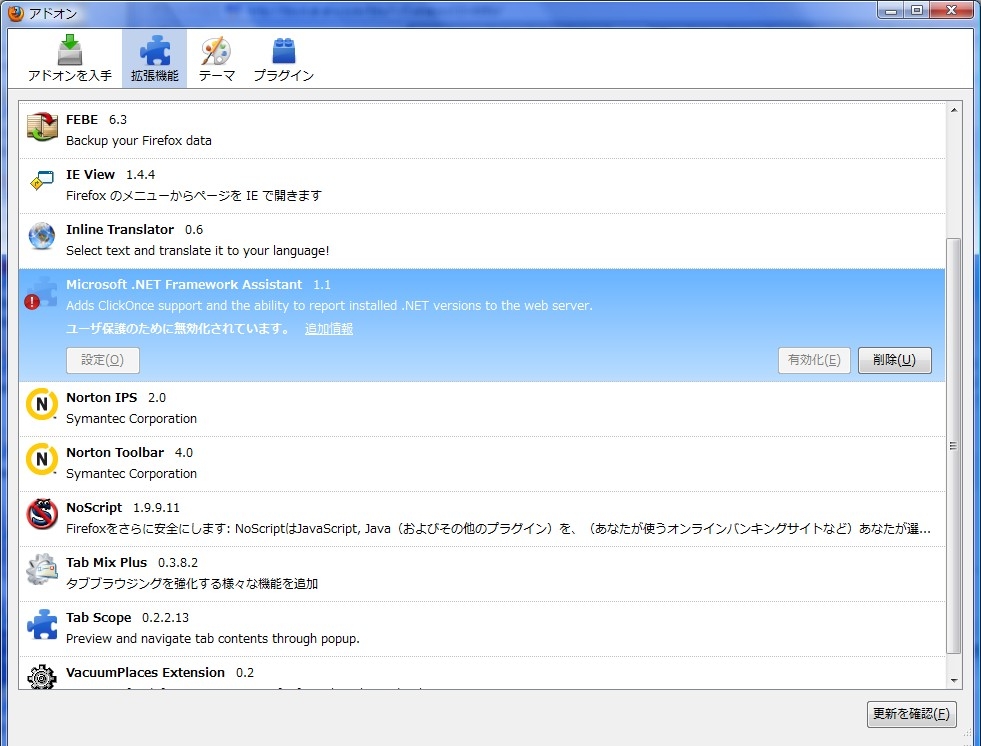Click the NoScript blocked-S icon
The image size is (981, 746).
point(42,514)
